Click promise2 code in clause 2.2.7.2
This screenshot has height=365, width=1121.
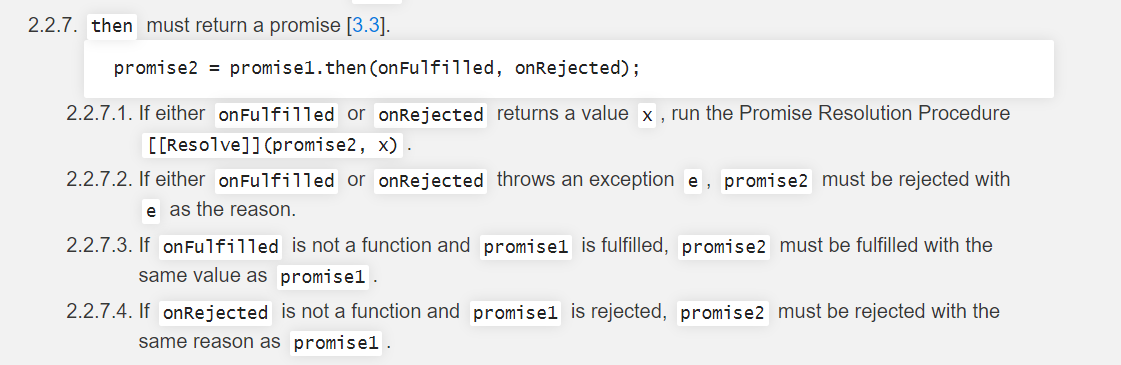click(766, 181)
